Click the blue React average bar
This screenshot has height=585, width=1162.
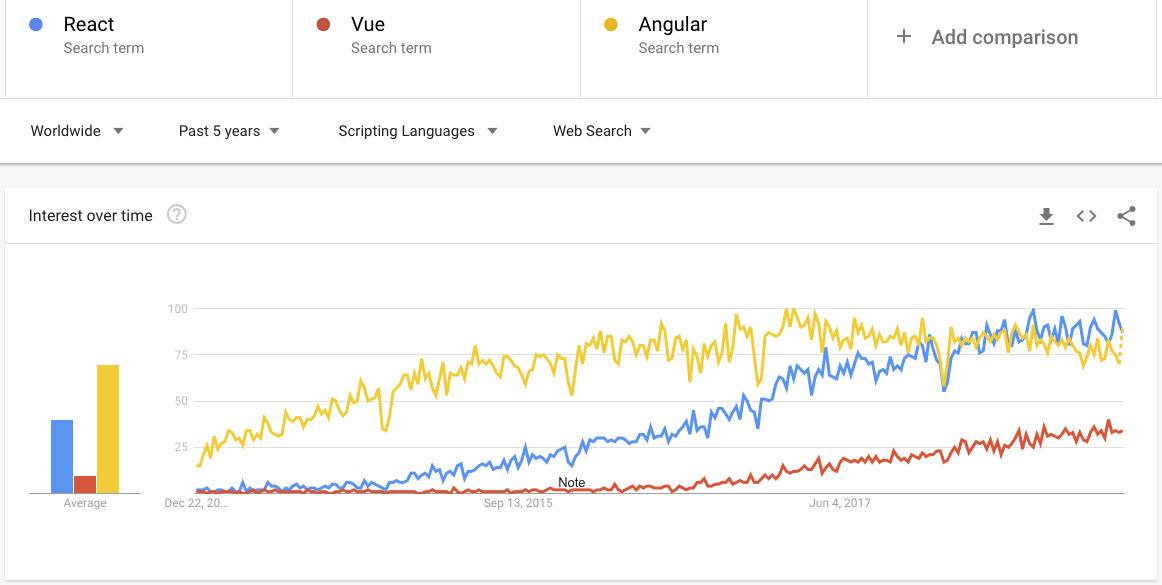pyautogui.click(x=62, y=457)
